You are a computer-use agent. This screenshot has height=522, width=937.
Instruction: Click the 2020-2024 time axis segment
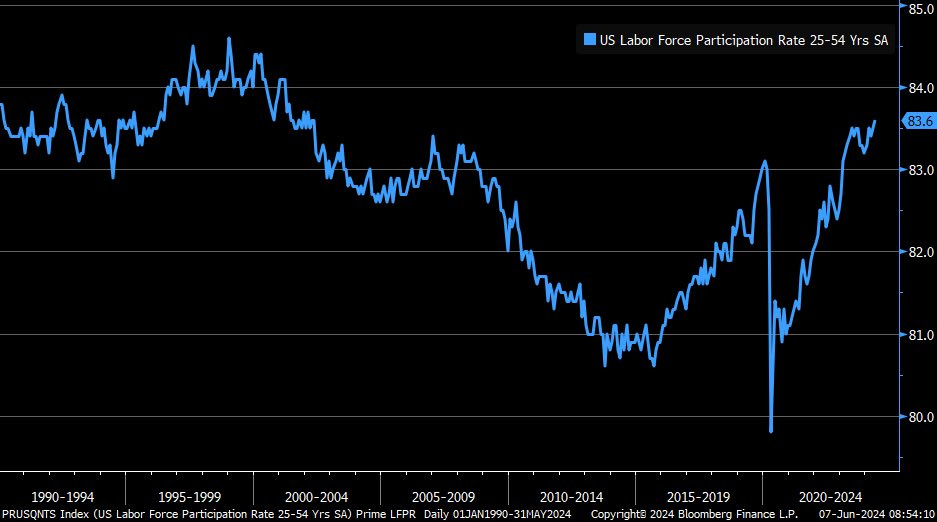point(826,496)
